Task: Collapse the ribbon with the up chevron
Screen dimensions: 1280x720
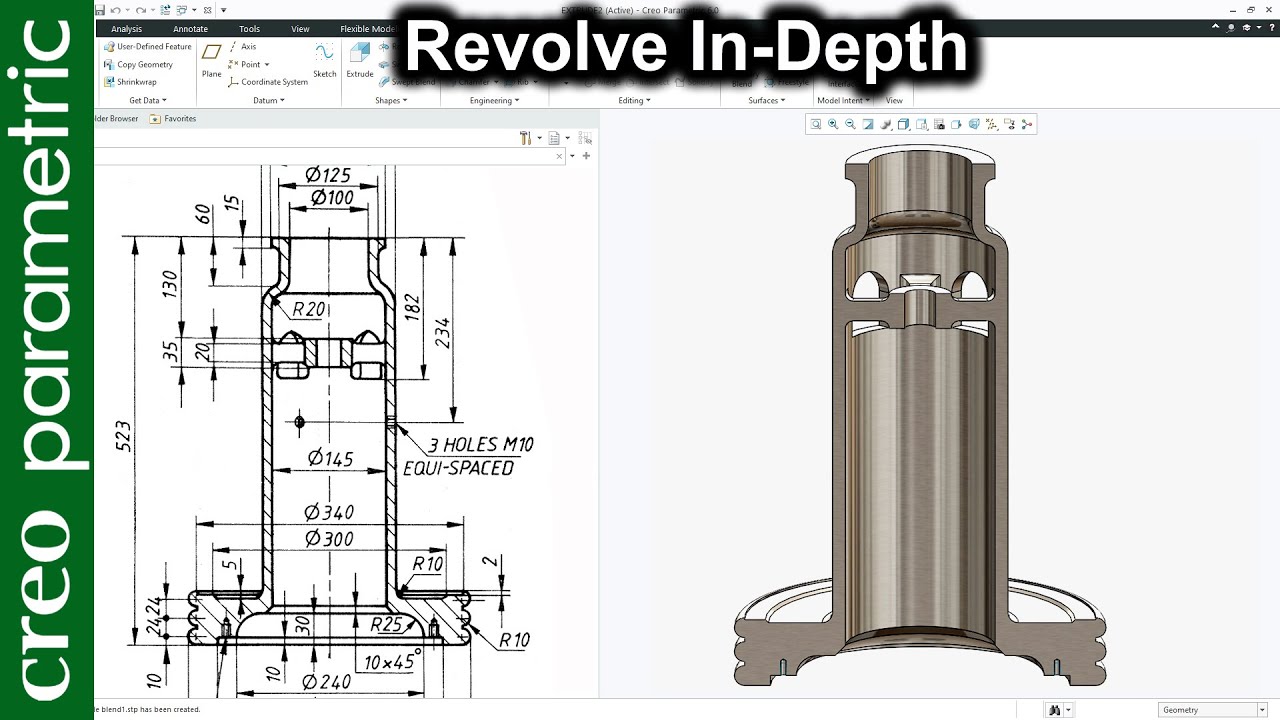Action: (x=1215, y=26)
